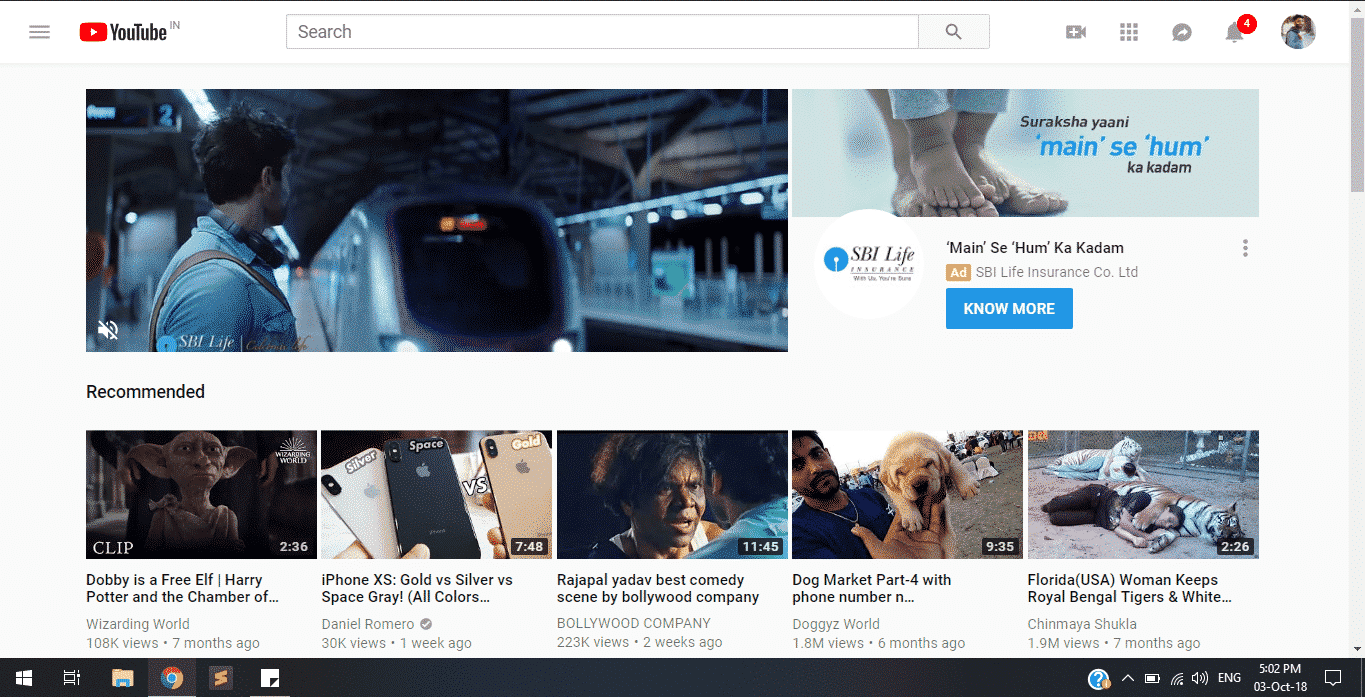The height and width of the screenshot is (697, 1365).
Task: Visit the BOLLYWOOD COMPANY channel
Action: [634, 624]
